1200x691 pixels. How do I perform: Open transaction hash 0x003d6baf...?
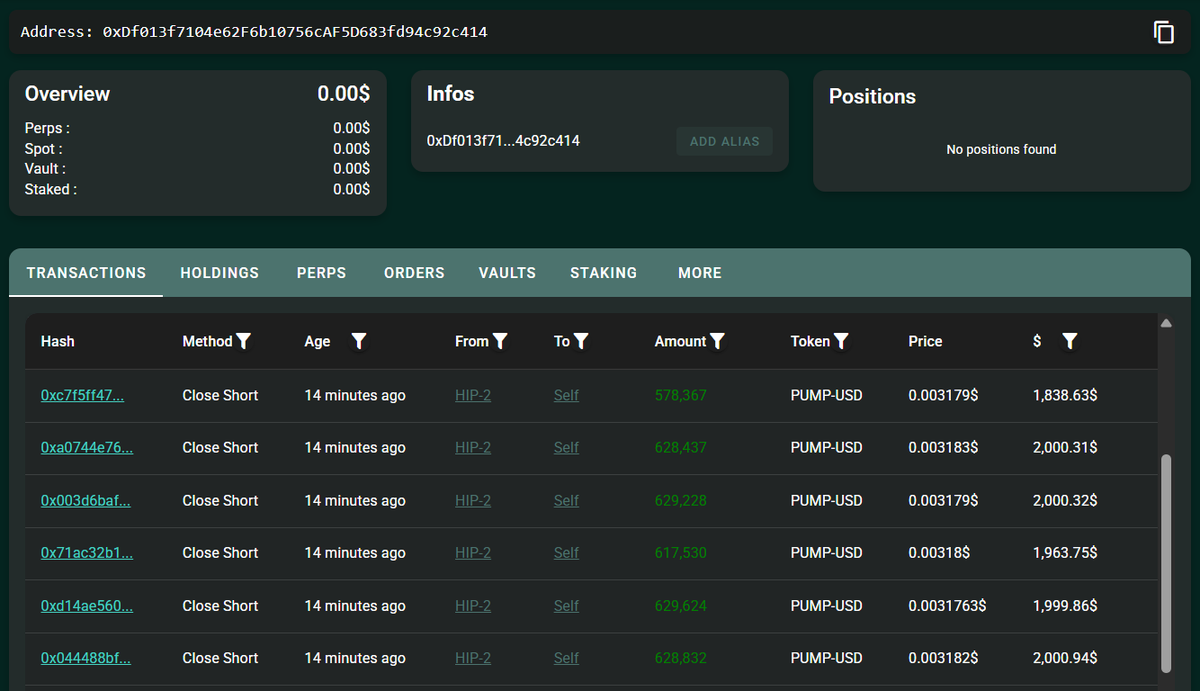pos(86,500)
